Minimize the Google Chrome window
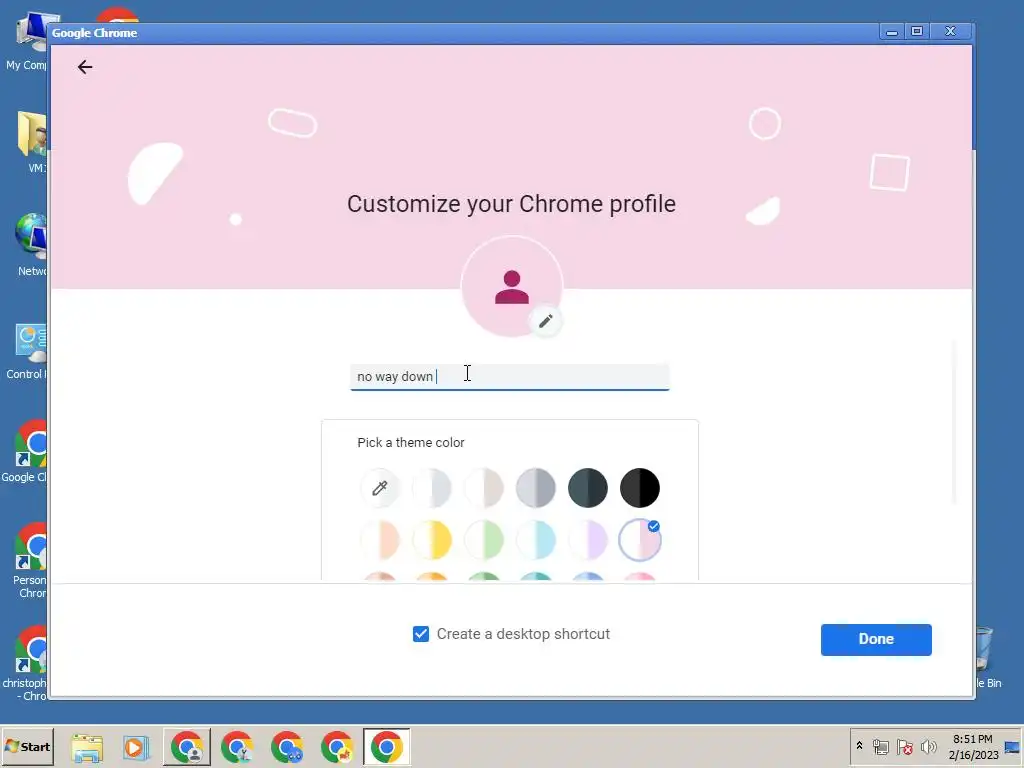The width and height of the screenshot is (1024, 768). pos(891,31)
